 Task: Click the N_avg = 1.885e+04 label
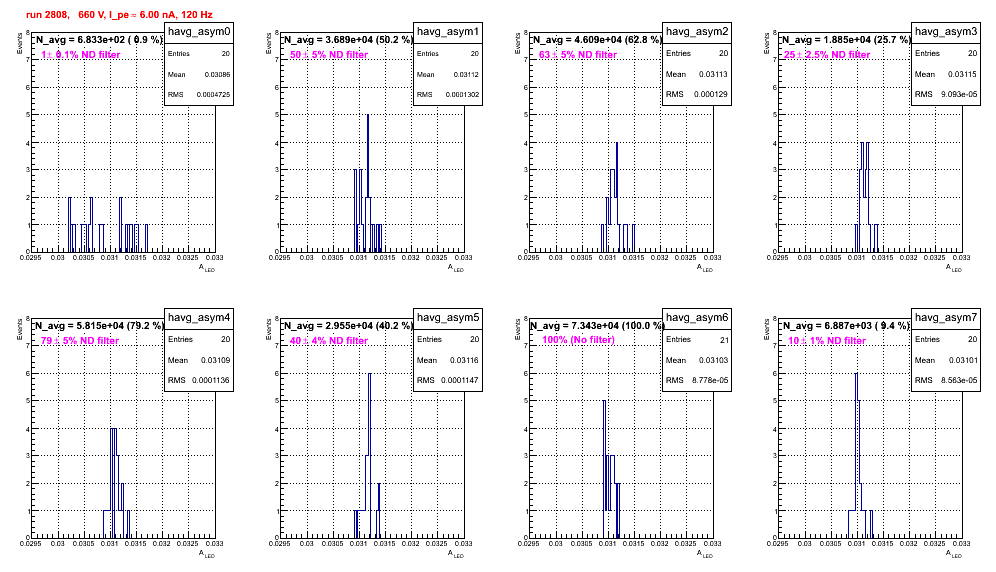pos(846,39)
